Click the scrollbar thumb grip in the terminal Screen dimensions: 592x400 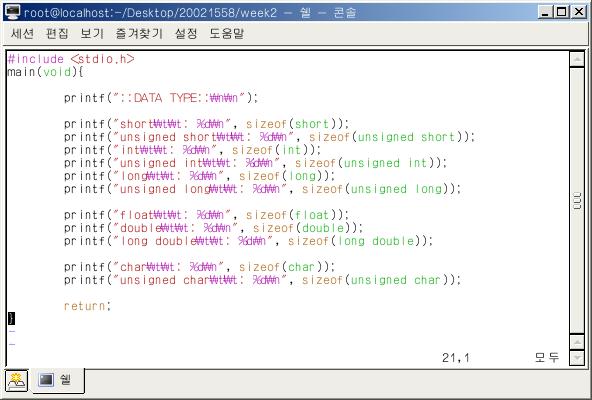coord(577,201)
